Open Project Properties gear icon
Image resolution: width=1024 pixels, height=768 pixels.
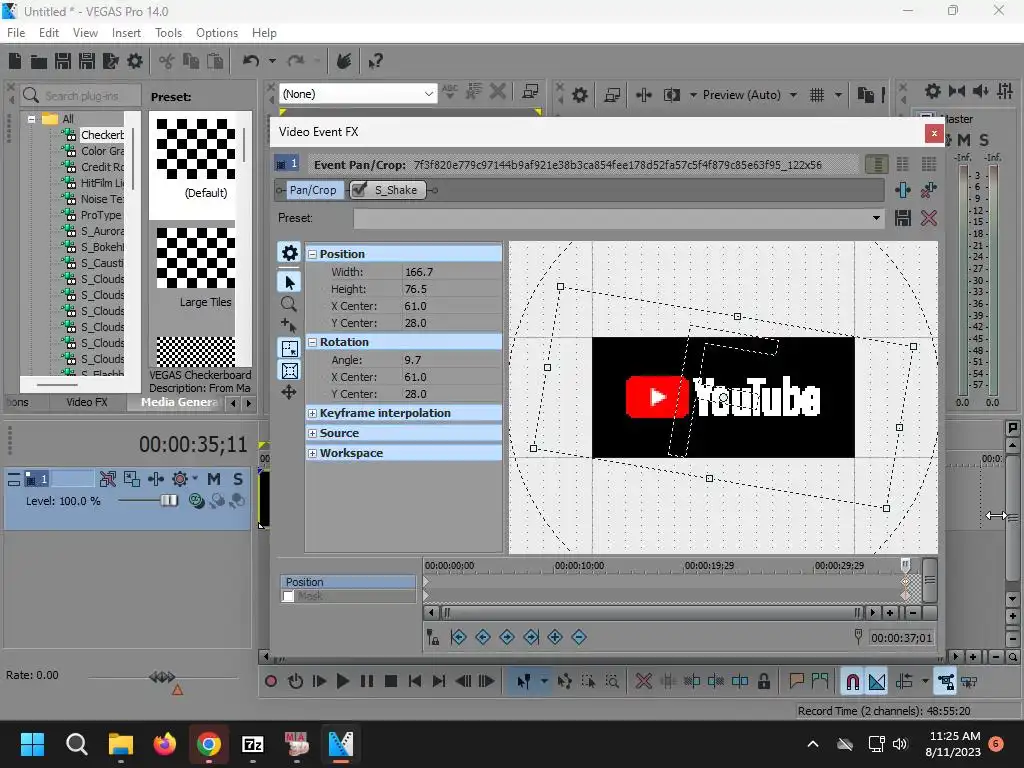[135, 61]
